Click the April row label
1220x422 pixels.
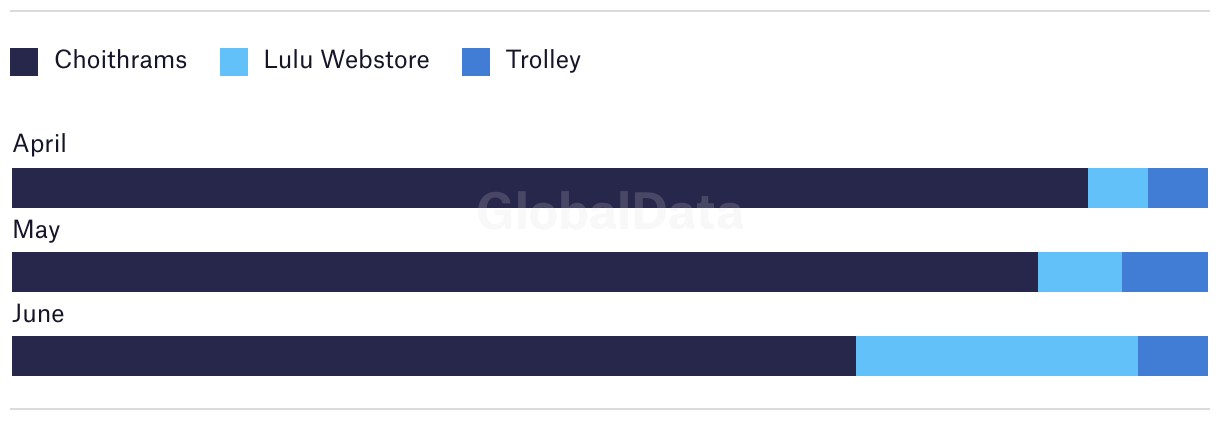pos(40,145)
